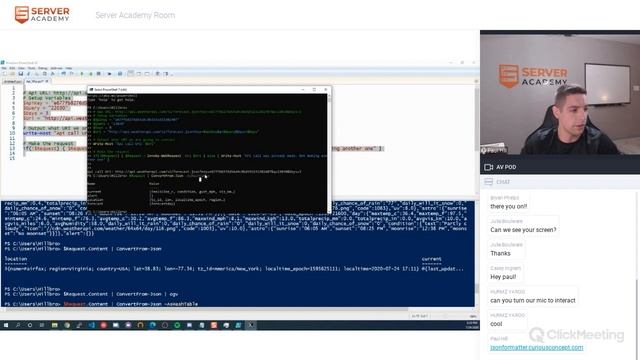Click the Redo icon in ISE toolbar
This screenshot has height=360, width=640.
(71, 73)
